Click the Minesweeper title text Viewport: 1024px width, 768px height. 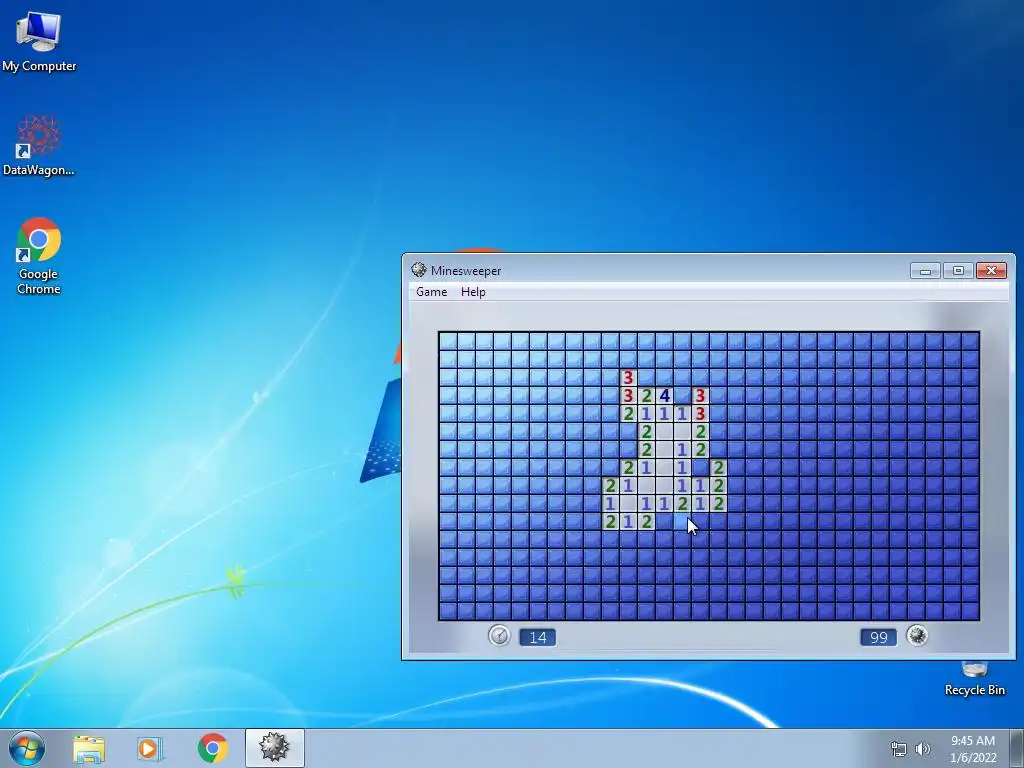(x=466, y=270)
